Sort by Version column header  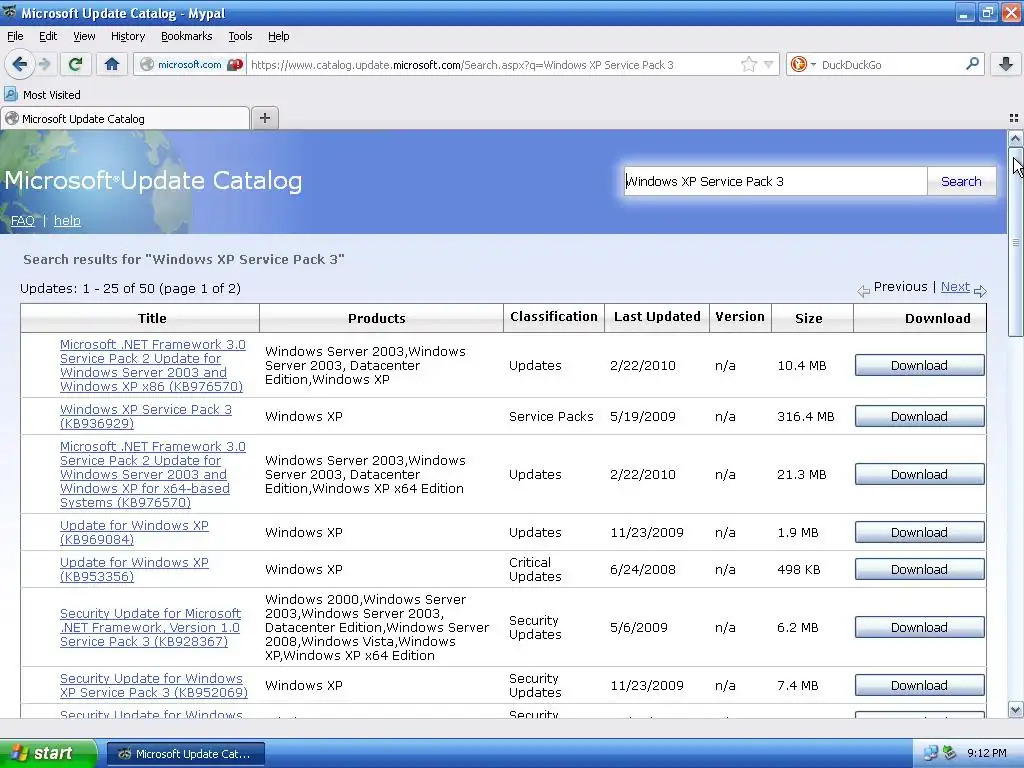pyautogui.click(x=740, y=317)
